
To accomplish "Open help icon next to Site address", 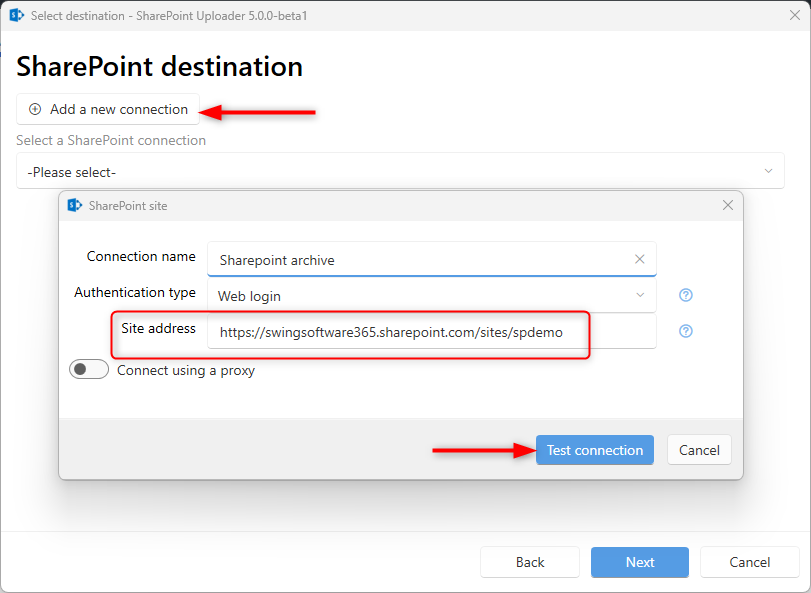I will coord(686,331).
